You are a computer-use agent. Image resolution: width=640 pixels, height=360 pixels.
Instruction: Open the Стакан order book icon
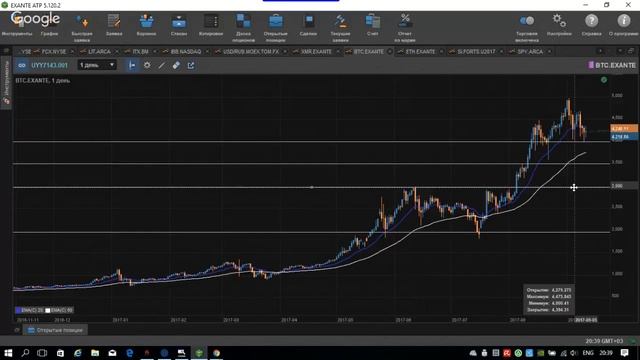pyautogui.click(x=179, y=25)
